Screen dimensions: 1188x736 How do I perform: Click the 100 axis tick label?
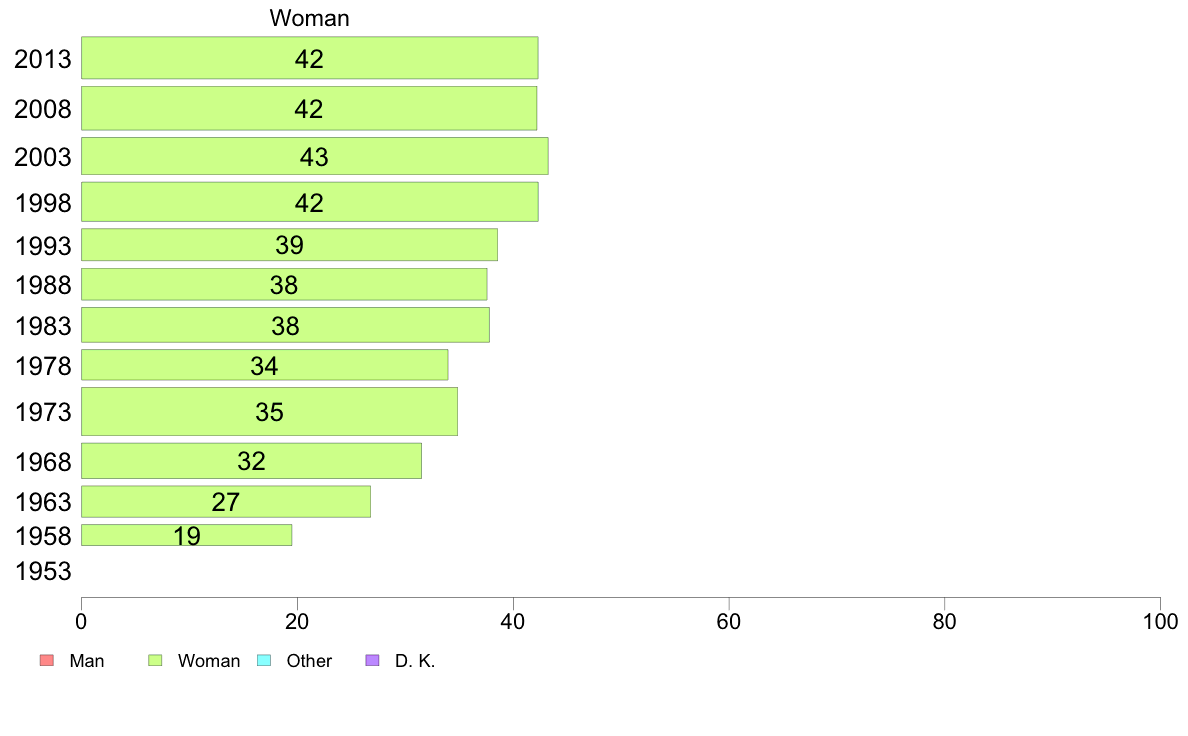click(1160, 622)
